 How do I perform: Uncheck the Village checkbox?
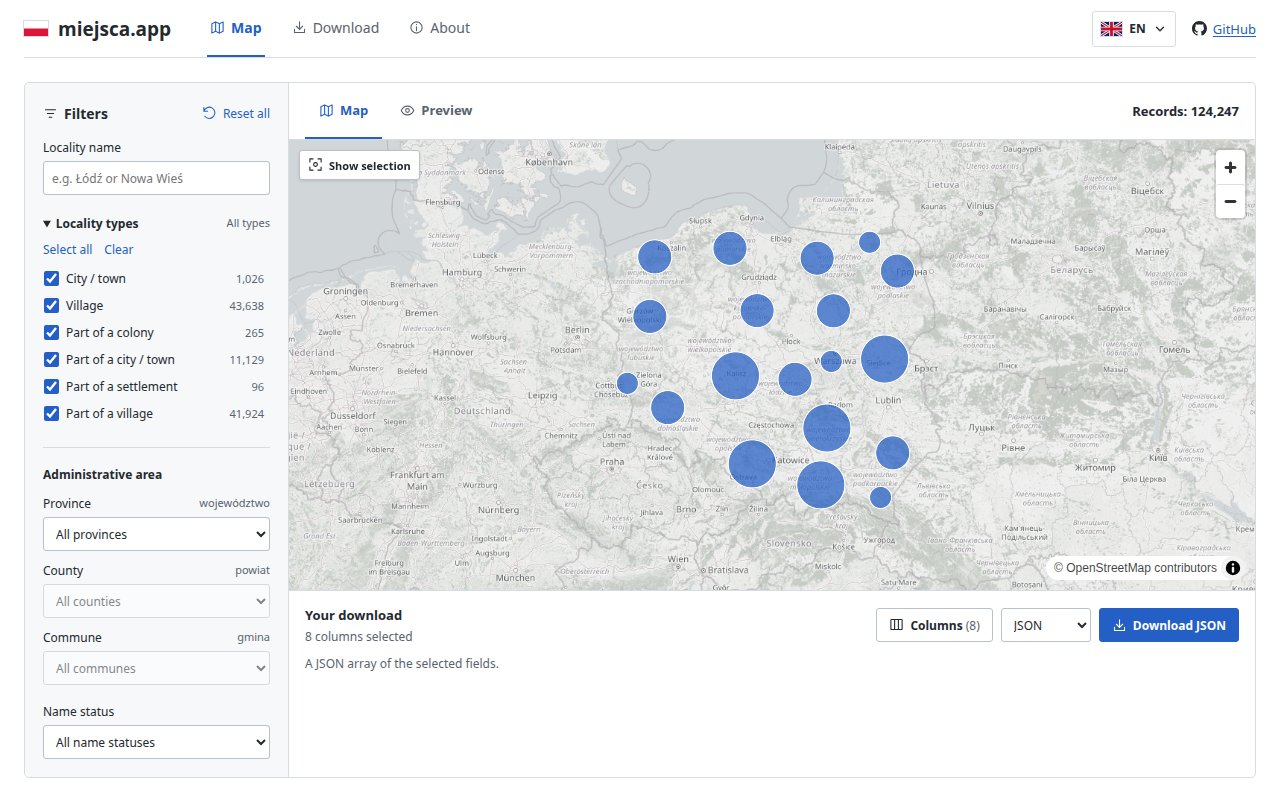[x=51, y=306]
